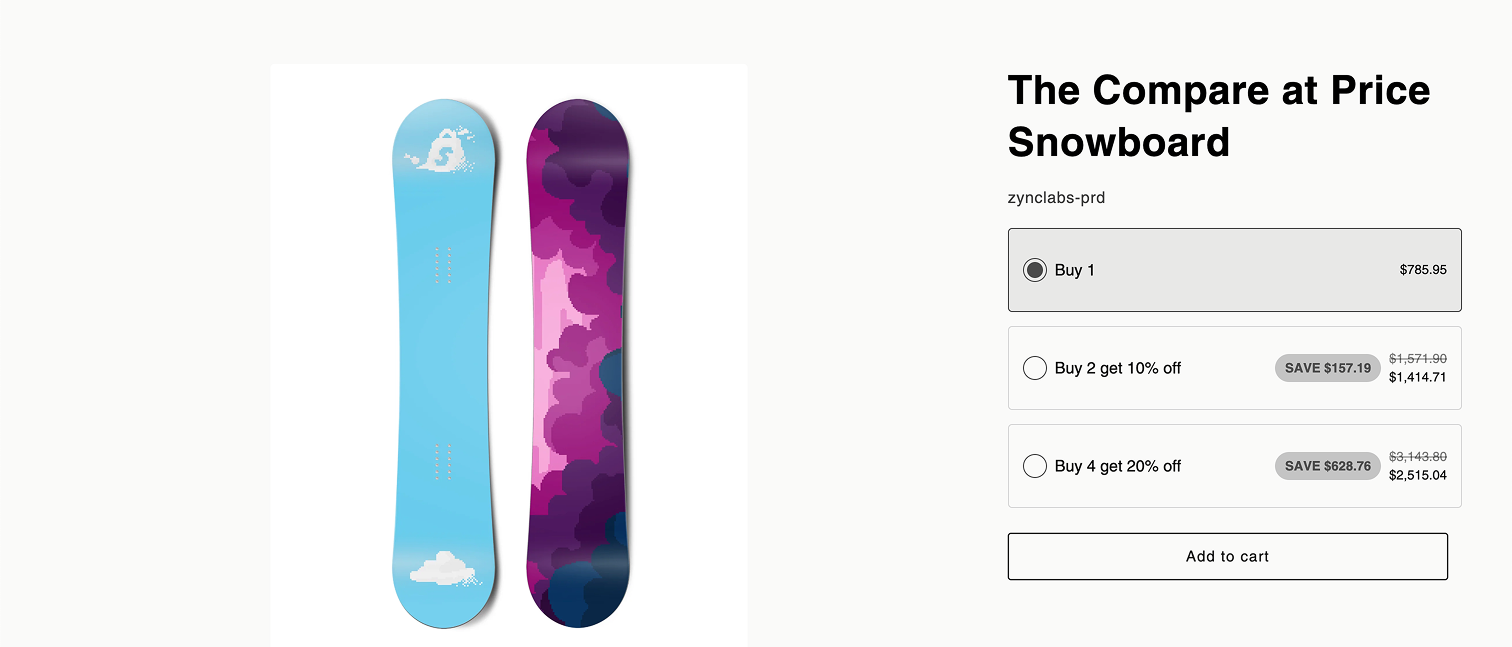The width and height of the screenshot is (1512, 647).
Task: Click the $1,414.71 discounted price
Action: tap(1417, 377)
